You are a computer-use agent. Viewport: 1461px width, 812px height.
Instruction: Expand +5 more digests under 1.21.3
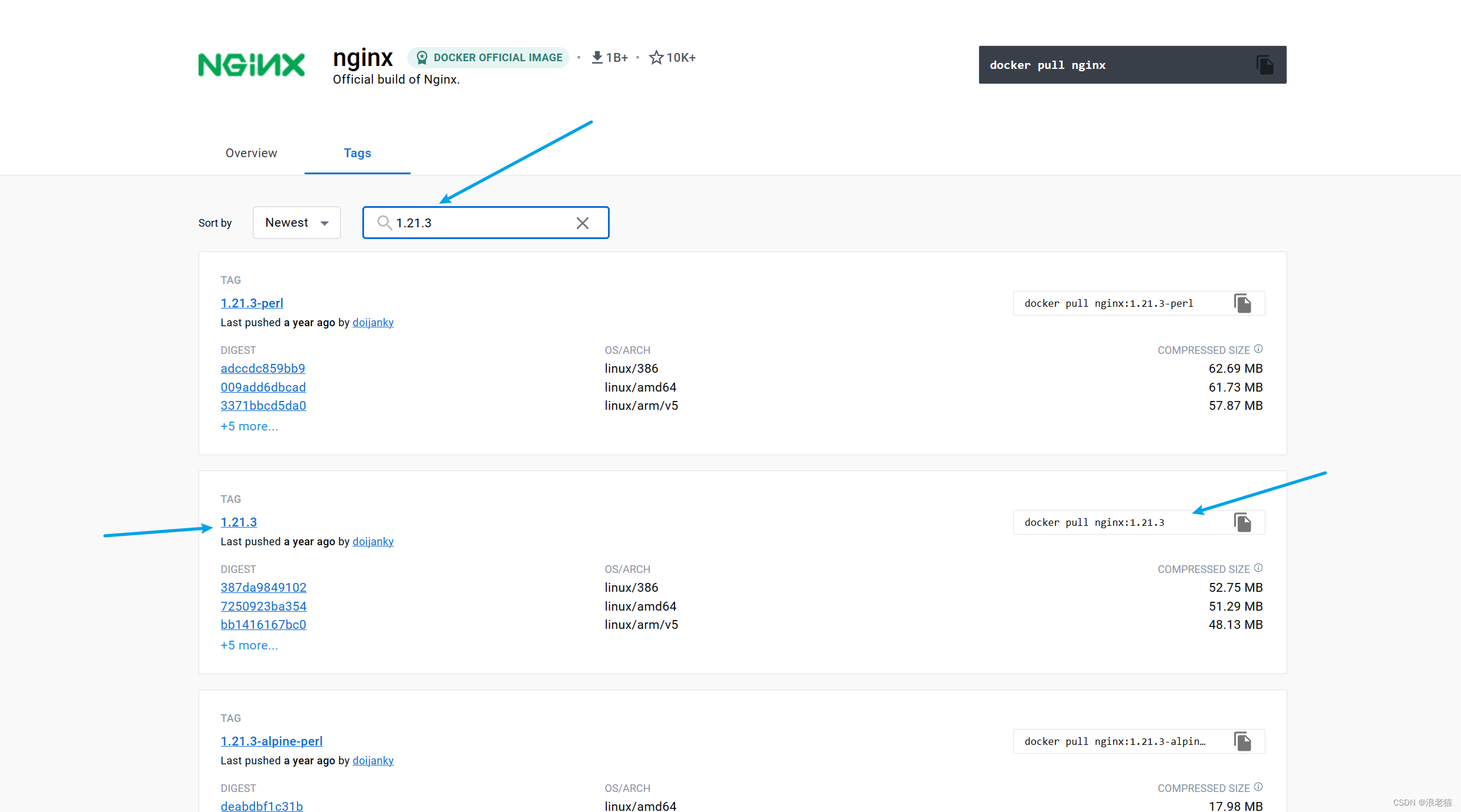pos(249,645)
